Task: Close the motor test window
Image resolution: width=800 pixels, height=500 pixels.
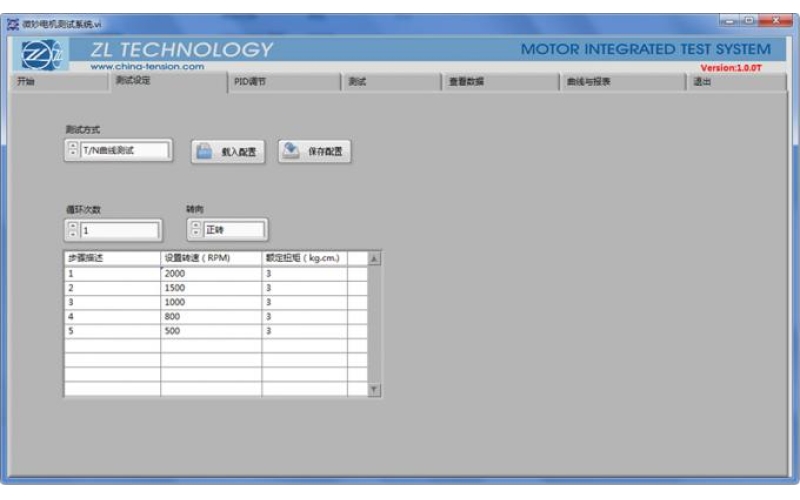Action: point(776,20)
